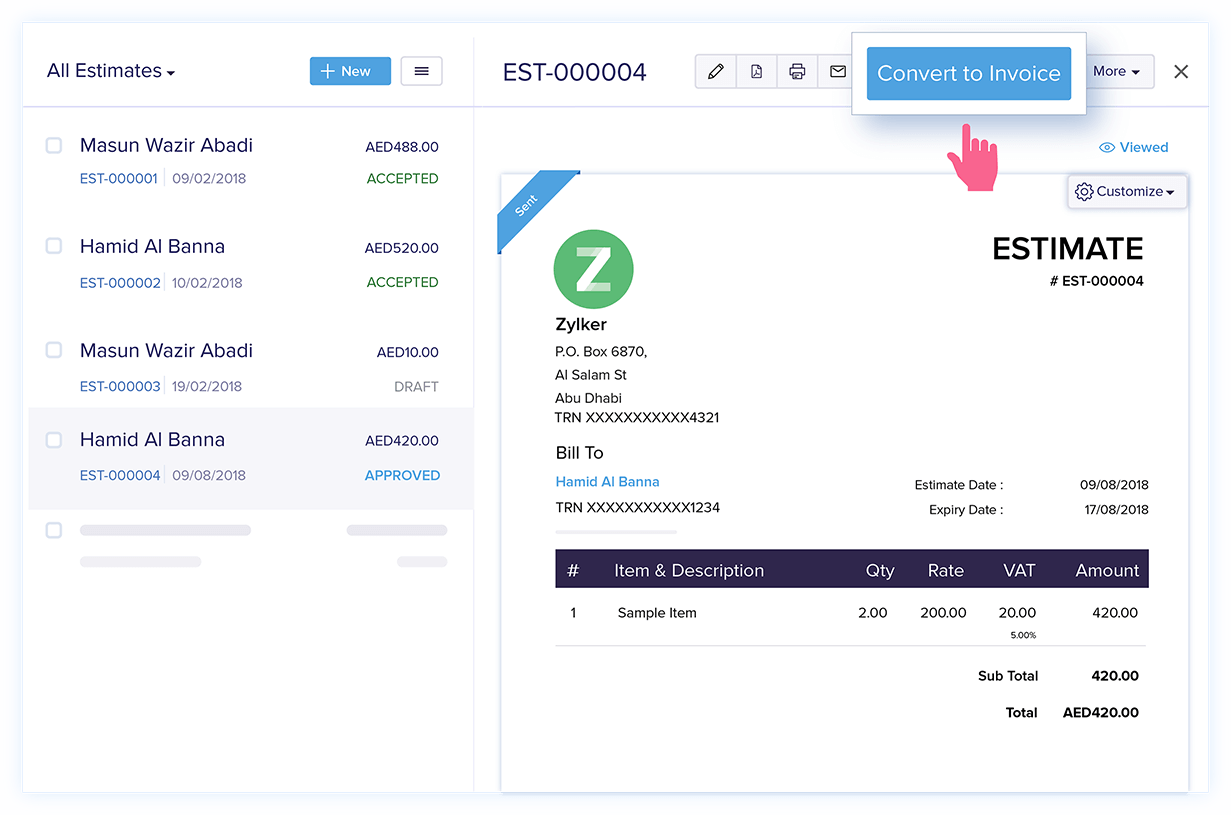Create a new estimate with + New
The height and width of the screenshot is (815, 1231).
click(x=350, y=71)
